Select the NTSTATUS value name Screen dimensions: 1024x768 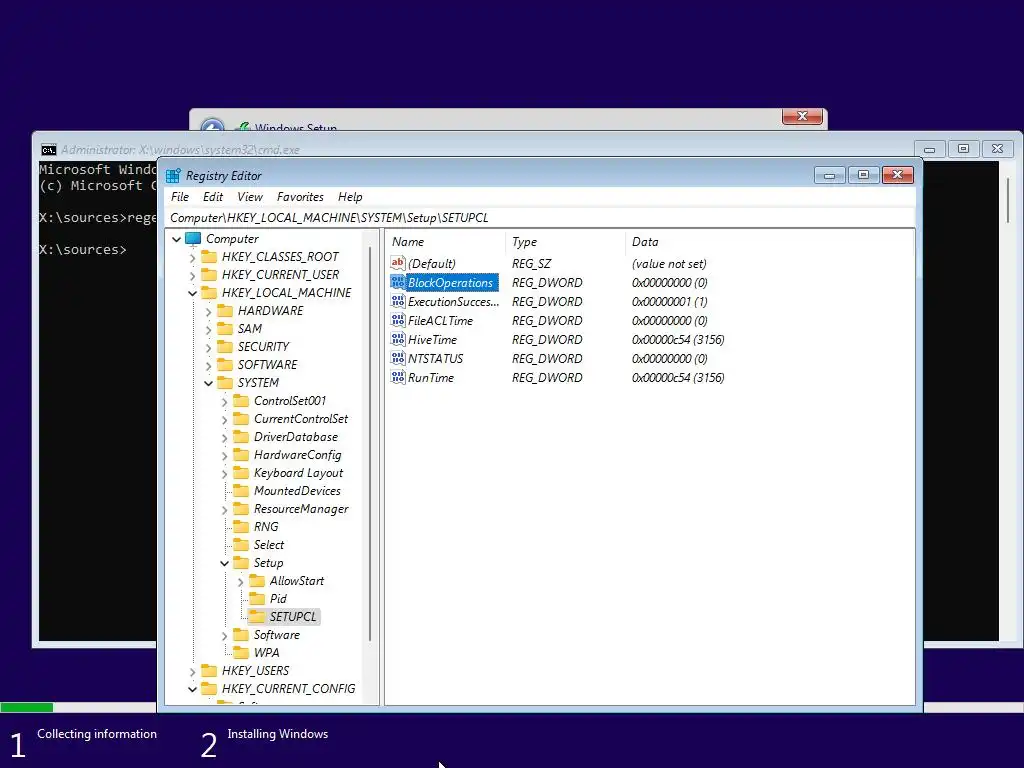[x=436, y=359]
